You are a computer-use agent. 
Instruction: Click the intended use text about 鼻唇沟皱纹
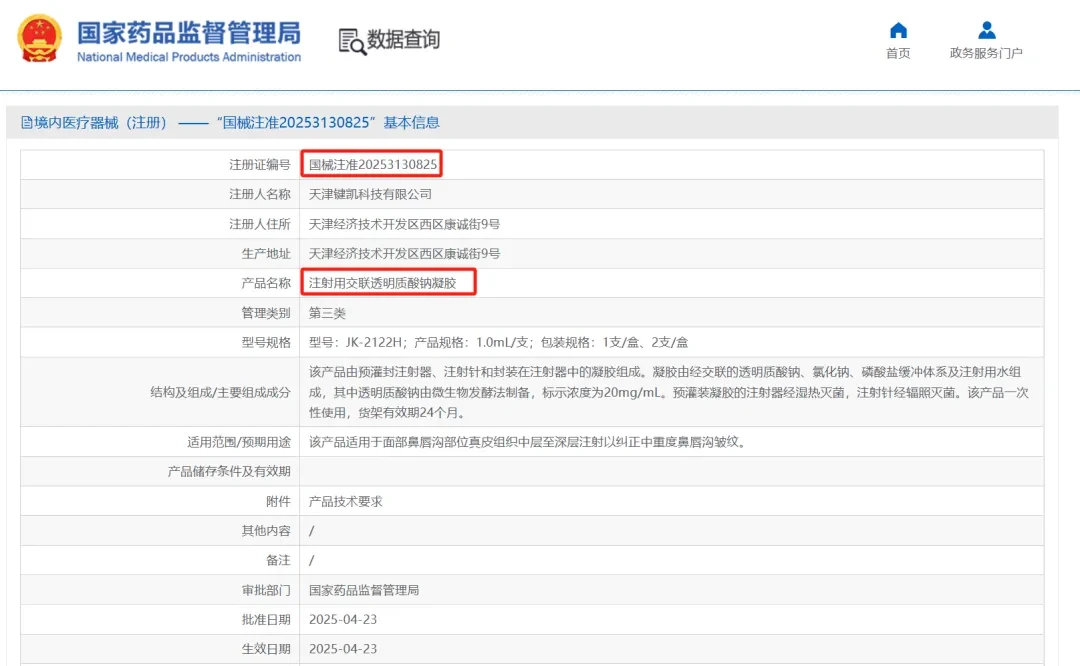pos(528,442)
